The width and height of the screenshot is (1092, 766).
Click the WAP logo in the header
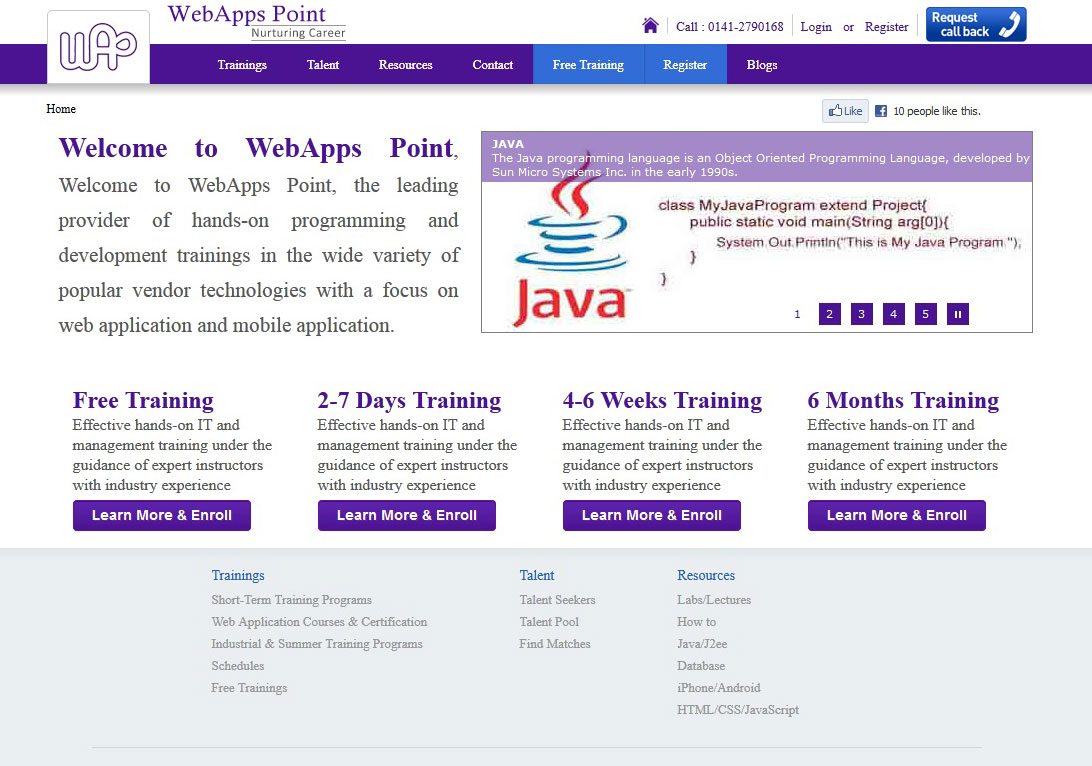(98, 47)
